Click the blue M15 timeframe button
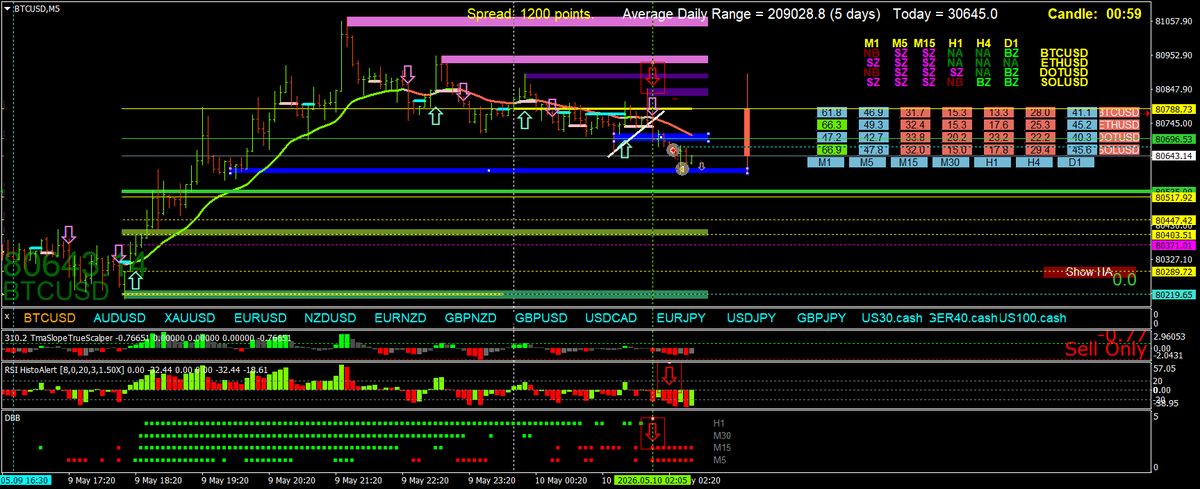 tap(907, 161)
